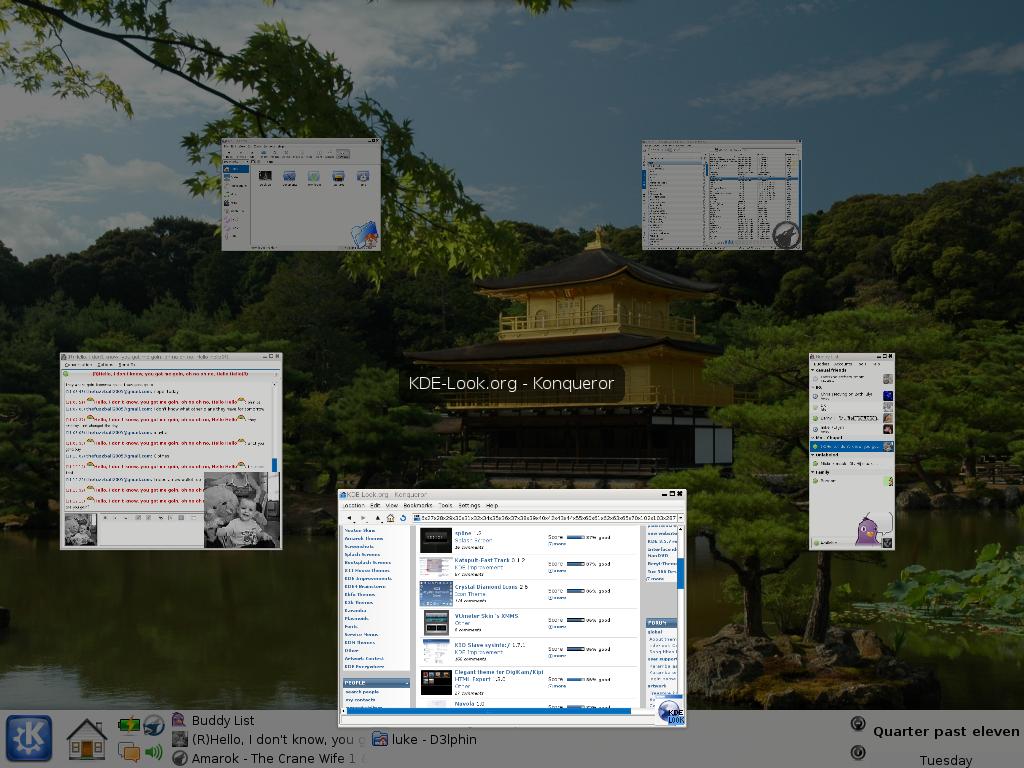Open the KDE K menu launcher
Viewport: 1024px width, 768px height.
[x=29, y=738]
